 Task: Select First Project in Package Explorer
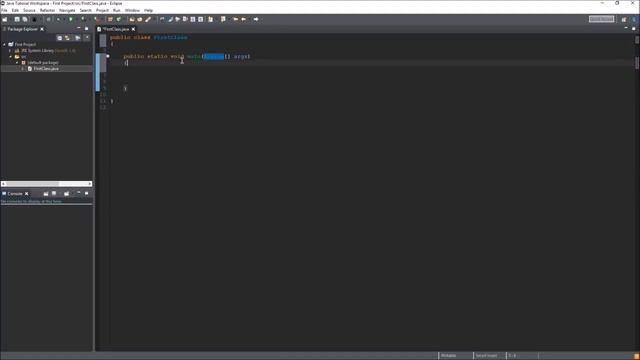click(x=25, y=44)
